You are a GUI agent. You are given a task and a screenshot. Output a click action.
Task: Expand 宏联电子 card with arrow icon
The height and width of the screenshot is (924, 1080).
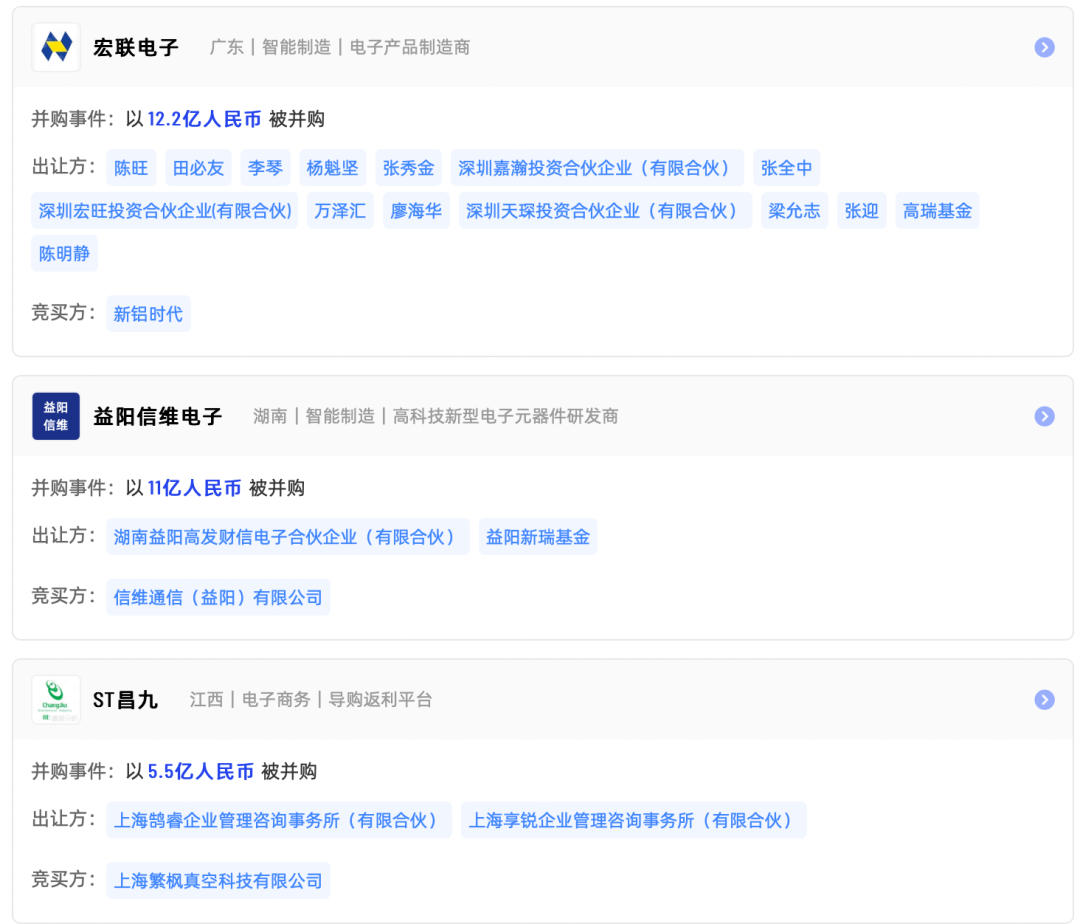coord(1044,48)
